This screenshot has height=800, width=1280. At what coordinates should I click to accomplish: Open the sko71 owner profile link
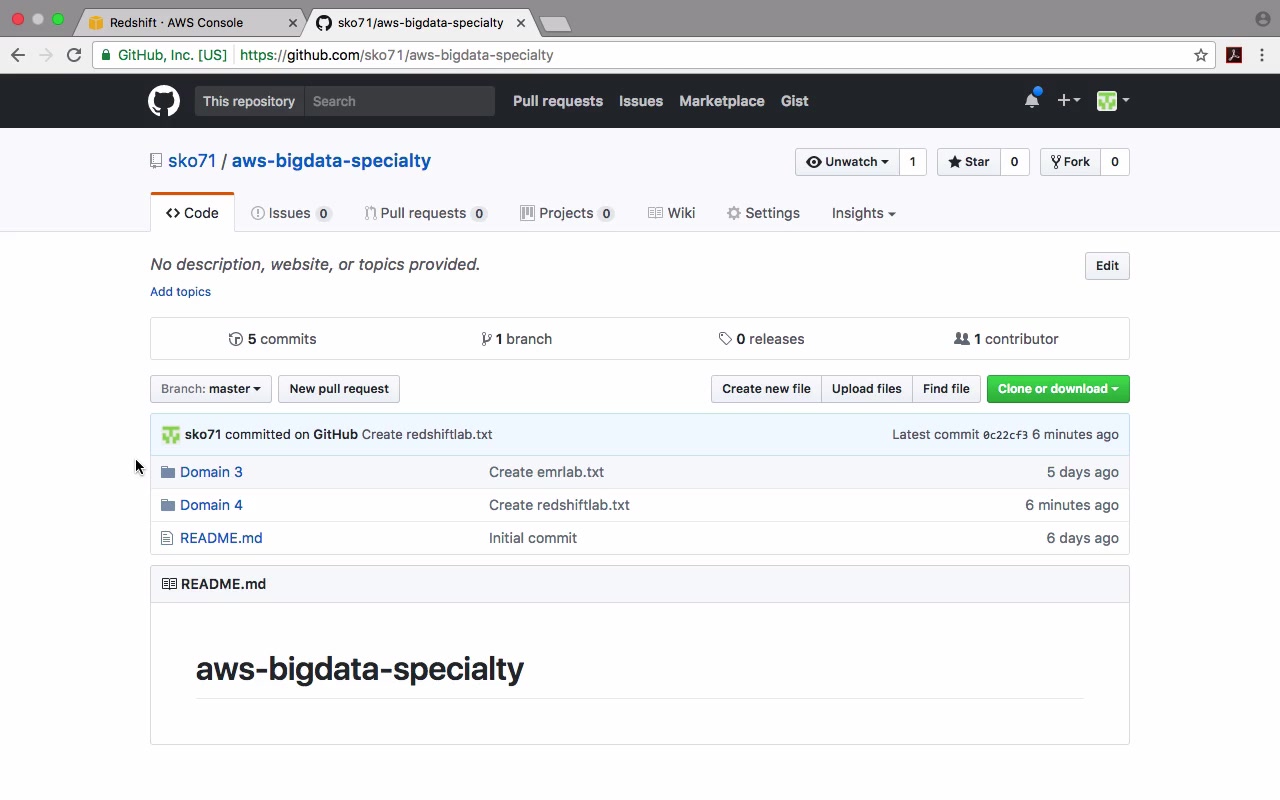(192, 161)
